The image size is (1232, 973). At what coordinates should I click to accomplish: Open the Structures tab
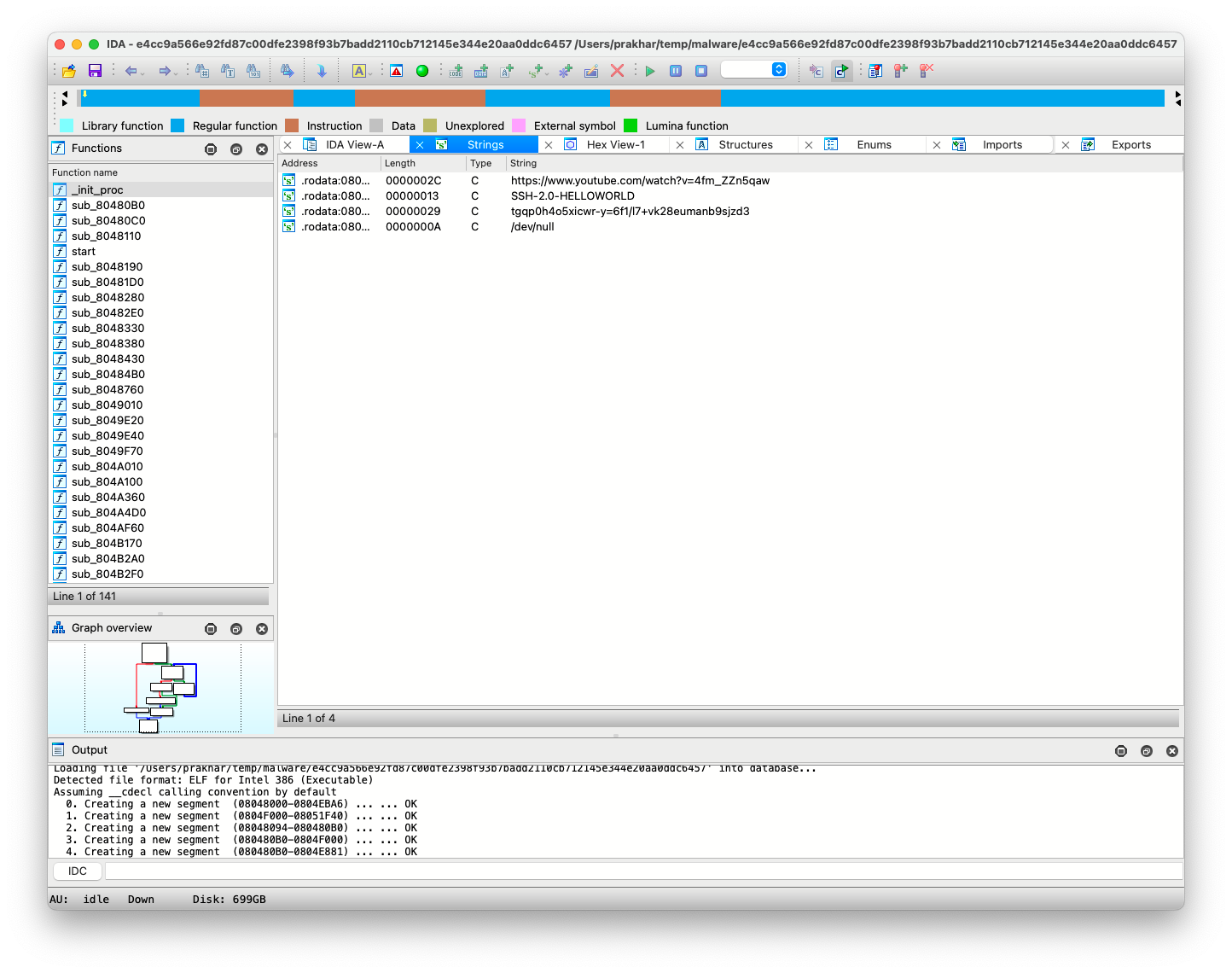click(x=746, y=145)
